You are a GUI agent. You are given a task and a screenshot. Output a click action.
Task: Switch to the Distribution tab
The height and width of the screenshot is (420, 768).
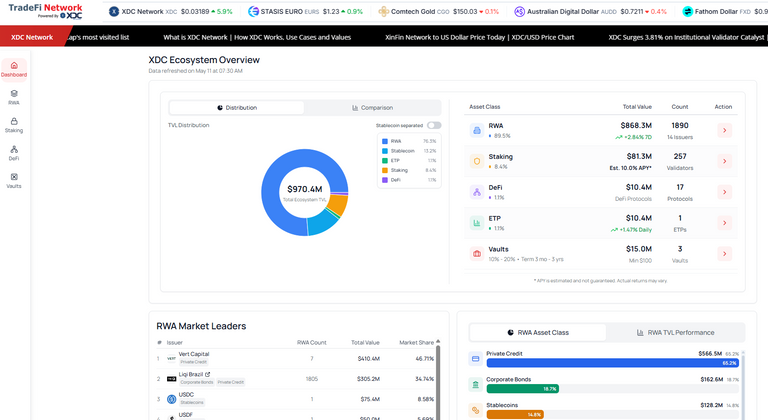pos(237,108)
